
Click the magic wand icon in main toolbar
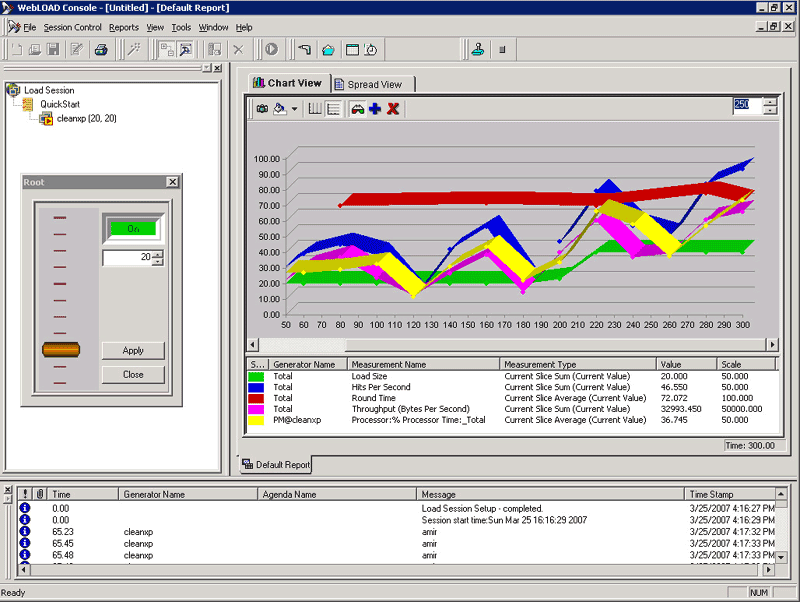point(133,49)
